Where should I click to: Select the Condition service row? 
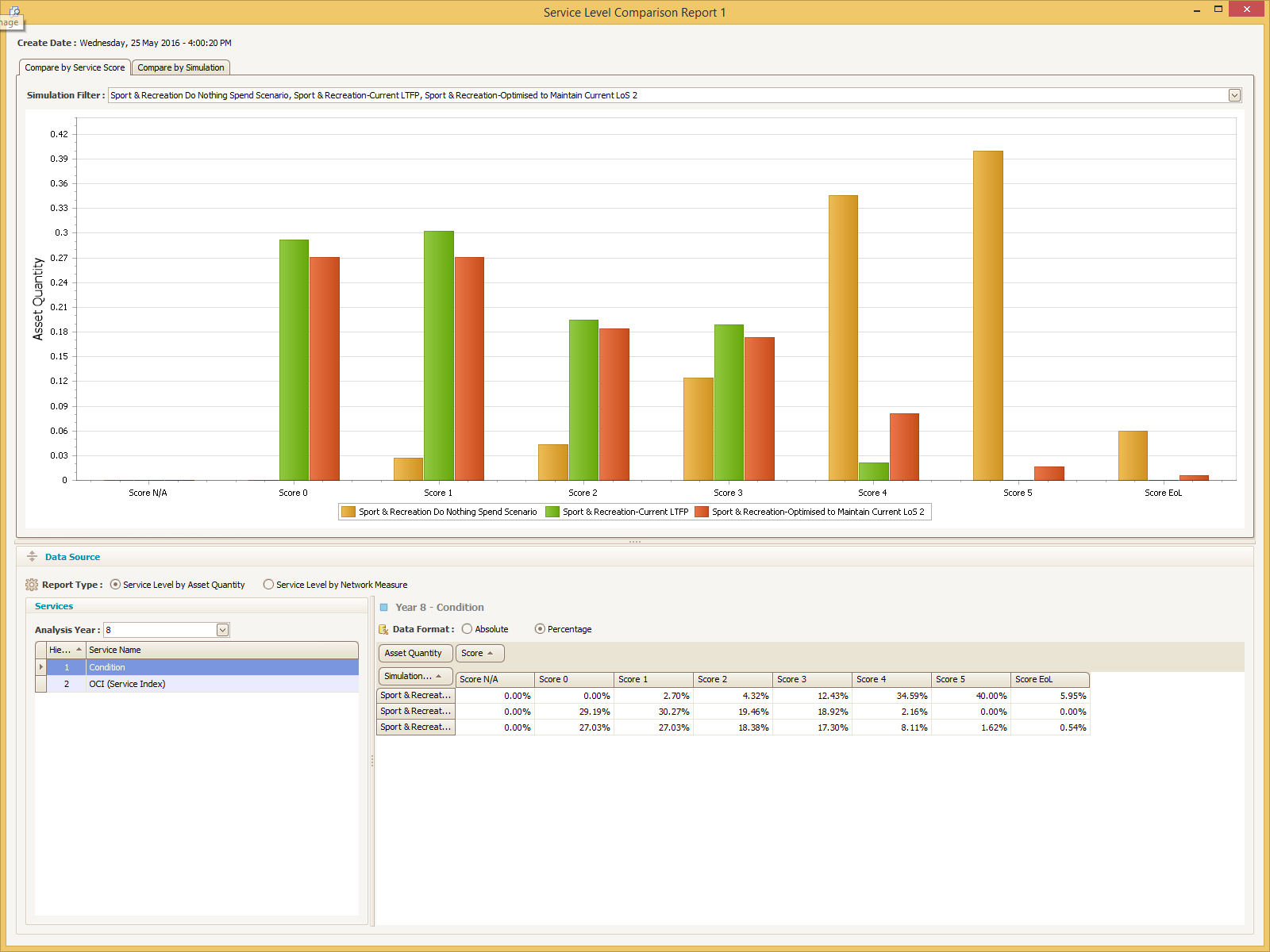coord(202,667)
